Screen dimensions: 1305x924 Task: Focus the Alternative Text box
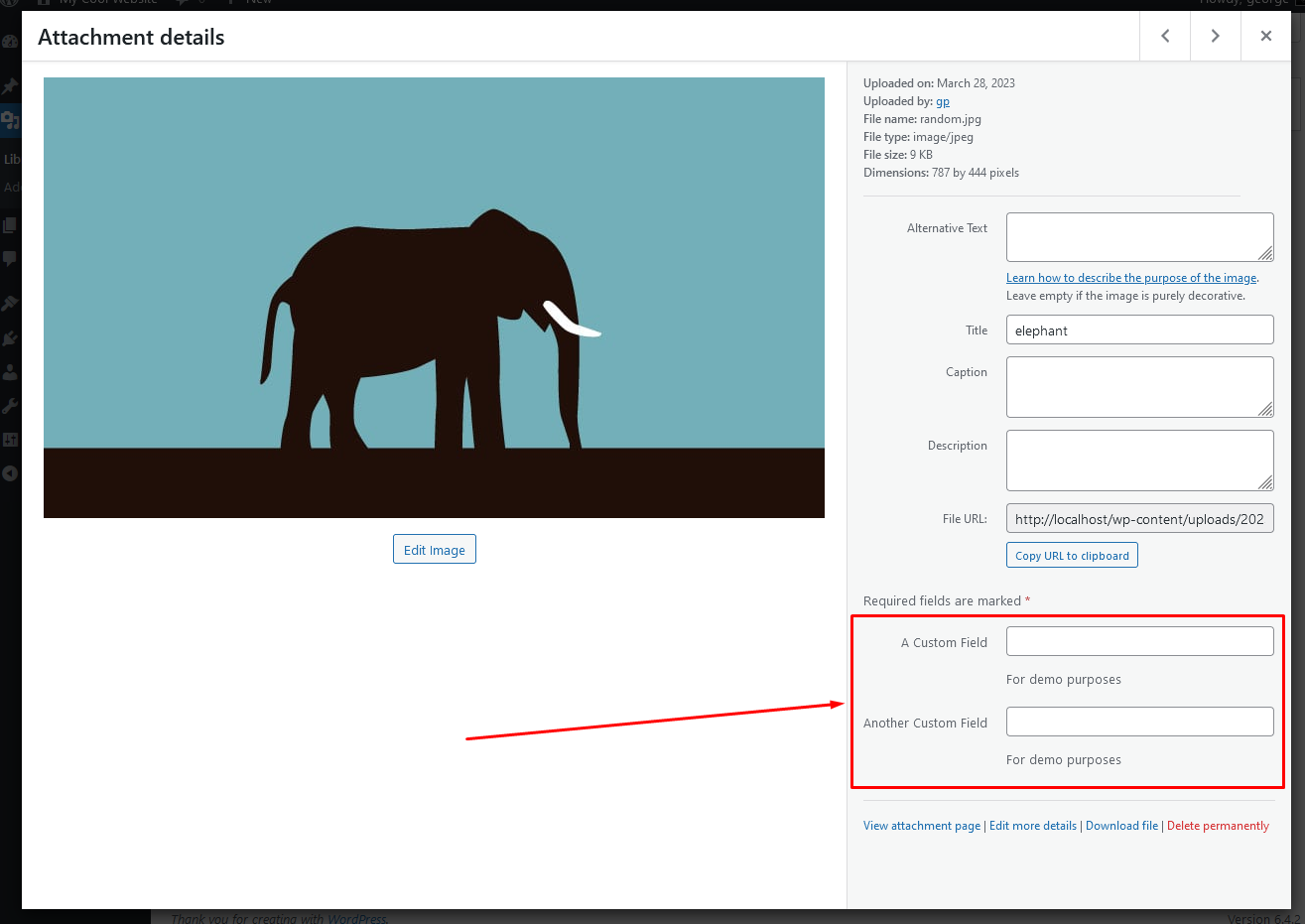click(1140, 237)
